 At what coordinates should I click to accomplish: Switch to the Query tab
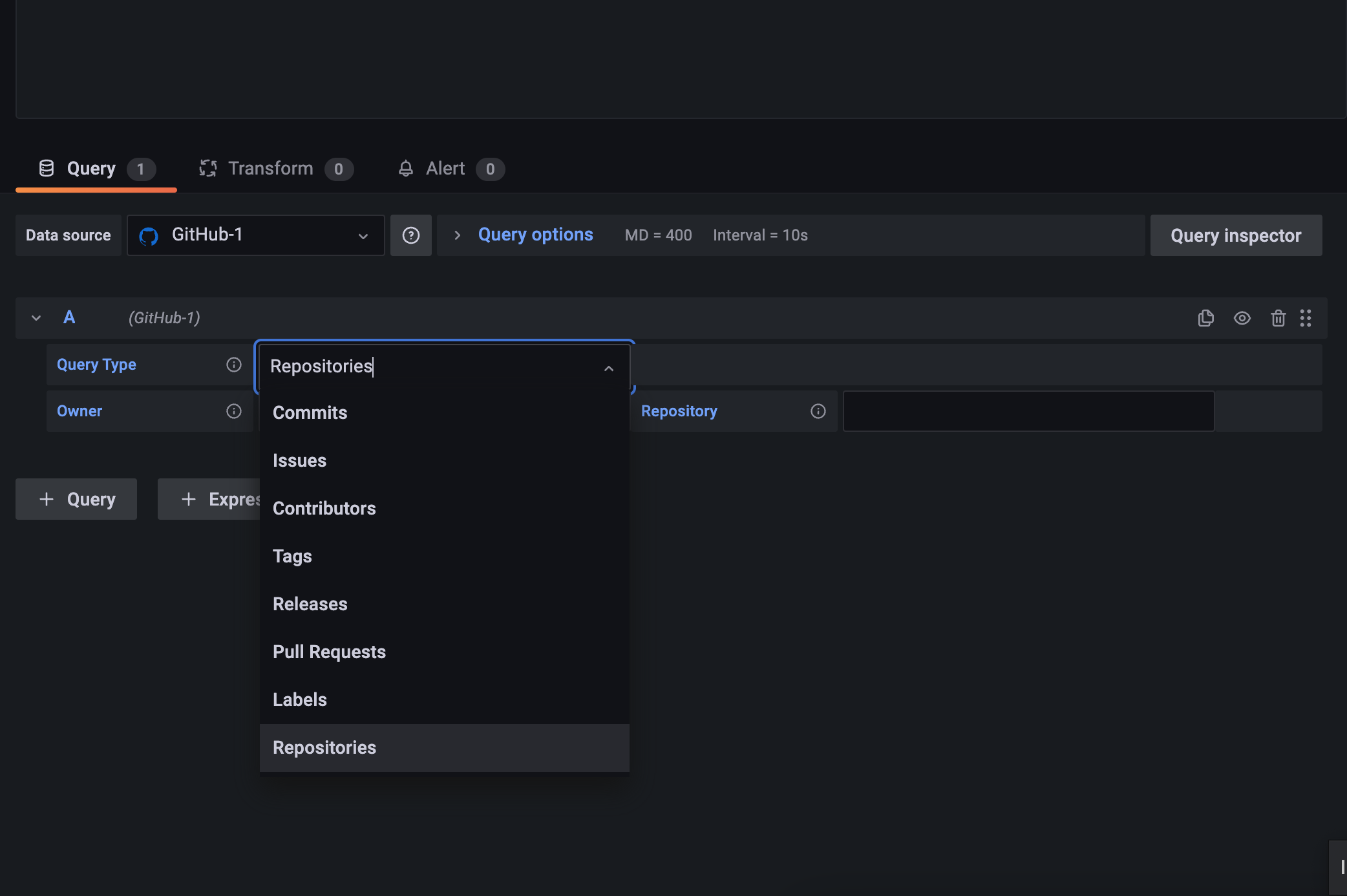(x=96, y=169)
